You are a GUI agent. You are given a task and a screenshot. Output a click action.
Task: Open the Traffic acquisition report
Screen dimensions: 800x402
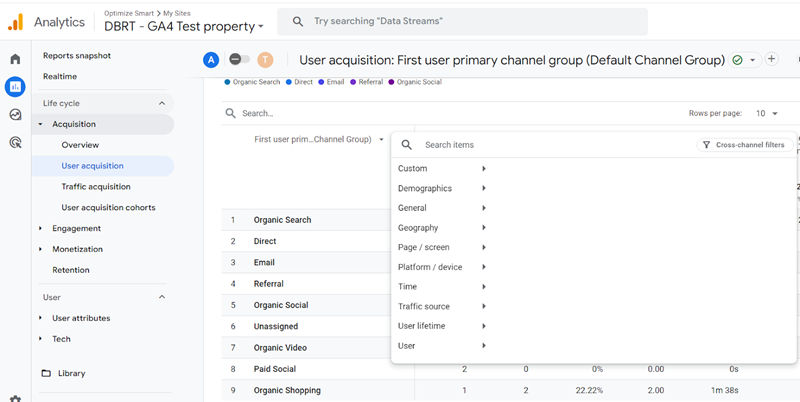click(x=96, y=187)
